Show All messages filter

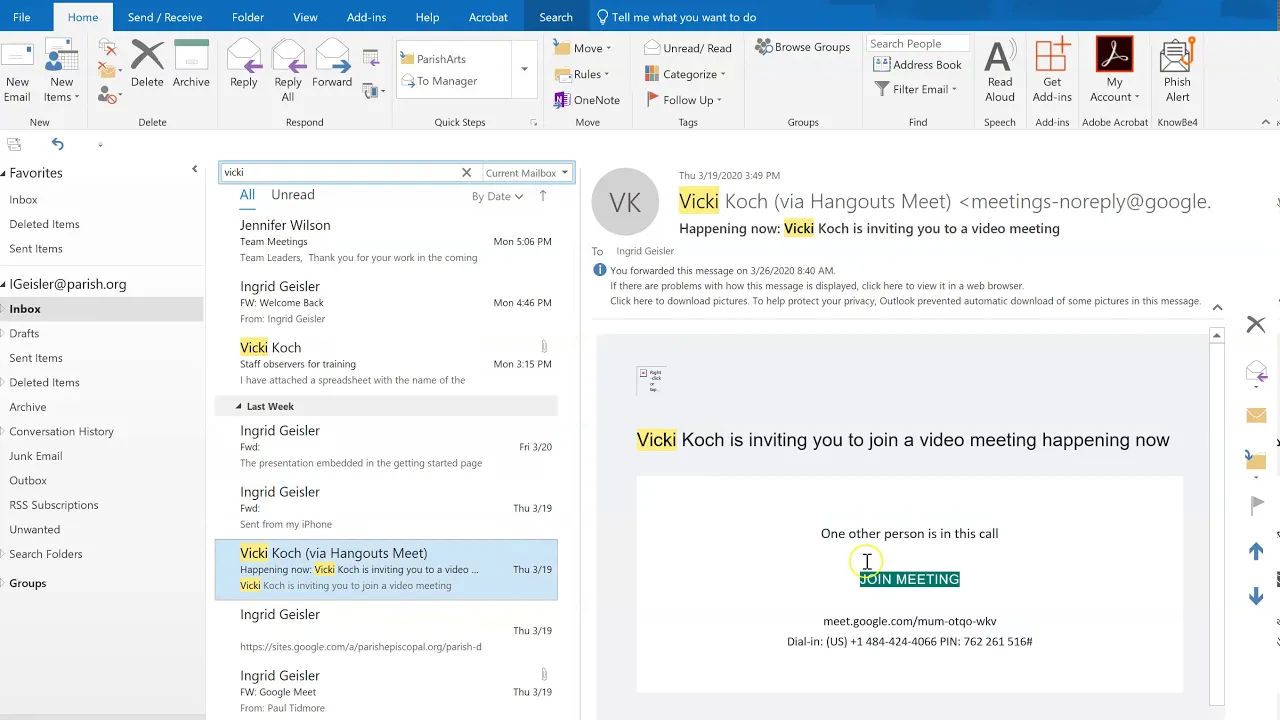tap(247, 195)
